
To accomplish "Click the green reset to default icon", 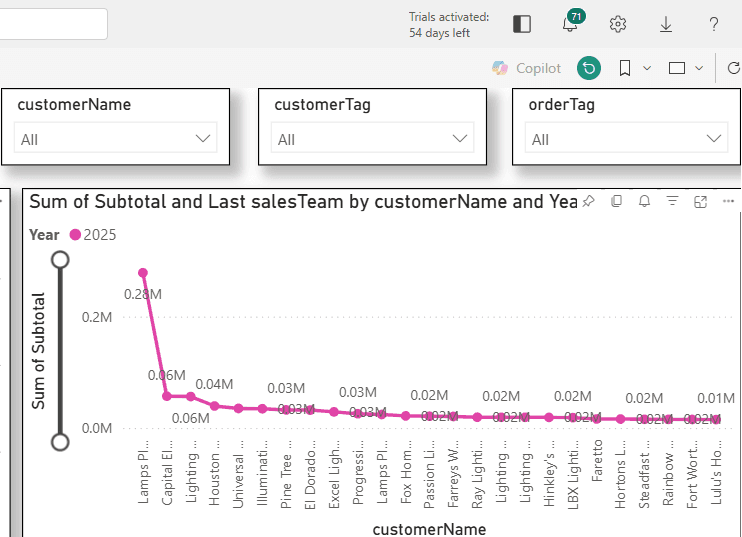I will coord(589,68).
